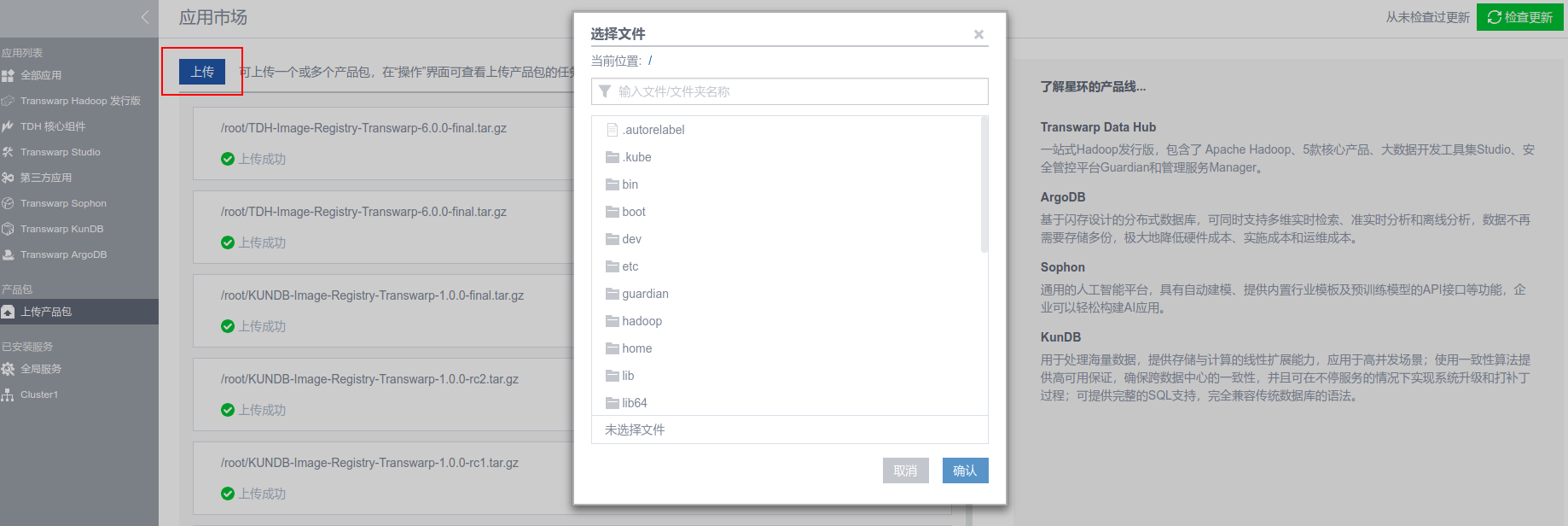Click the .autorelabel document icon
Screen dimensions: 1568x526
pos(612,130)
